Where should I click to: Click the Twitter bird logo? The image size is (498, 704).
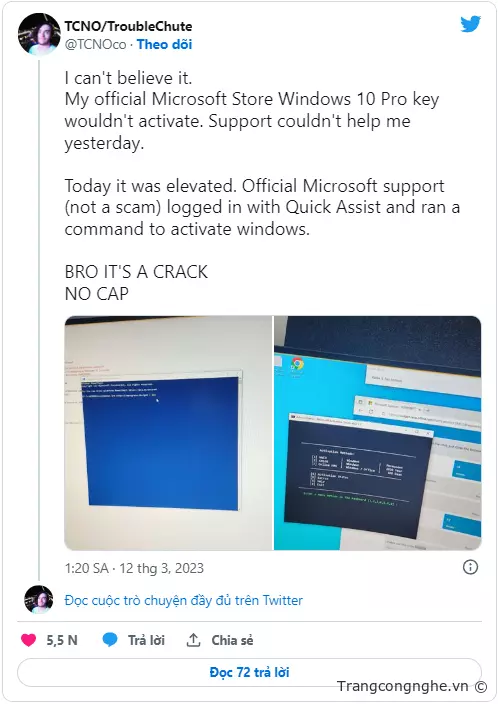(x=470, y=24)
